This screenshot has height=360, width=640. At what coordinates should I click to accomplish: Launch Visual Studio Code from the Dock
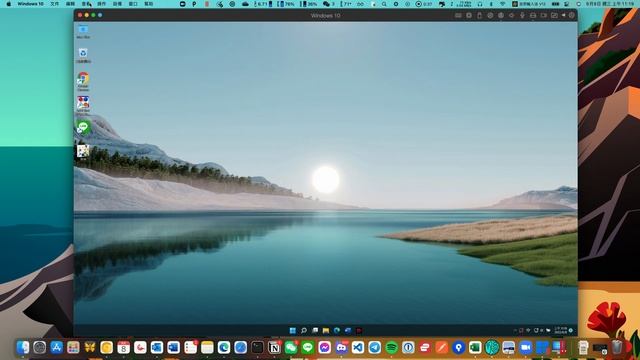(358, 347)
